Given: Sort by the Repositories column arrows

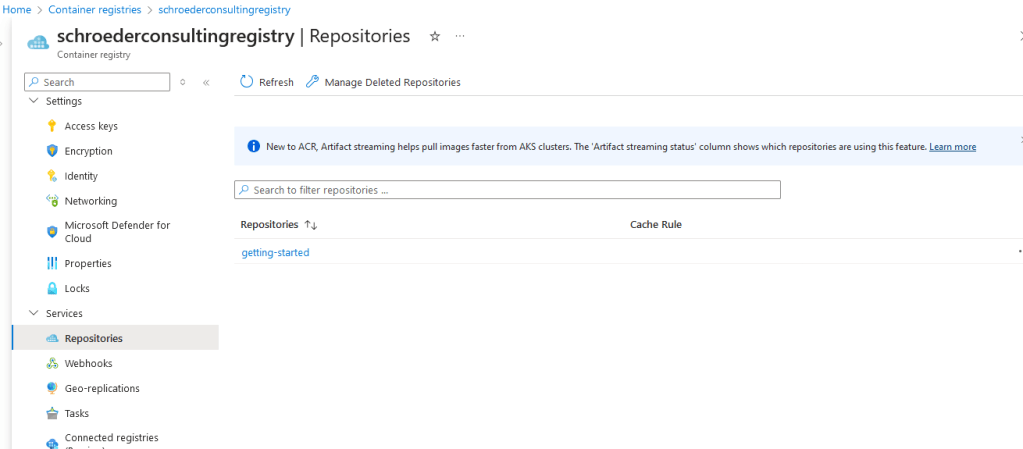Looking at the screenshot, I should coord(310,225).
